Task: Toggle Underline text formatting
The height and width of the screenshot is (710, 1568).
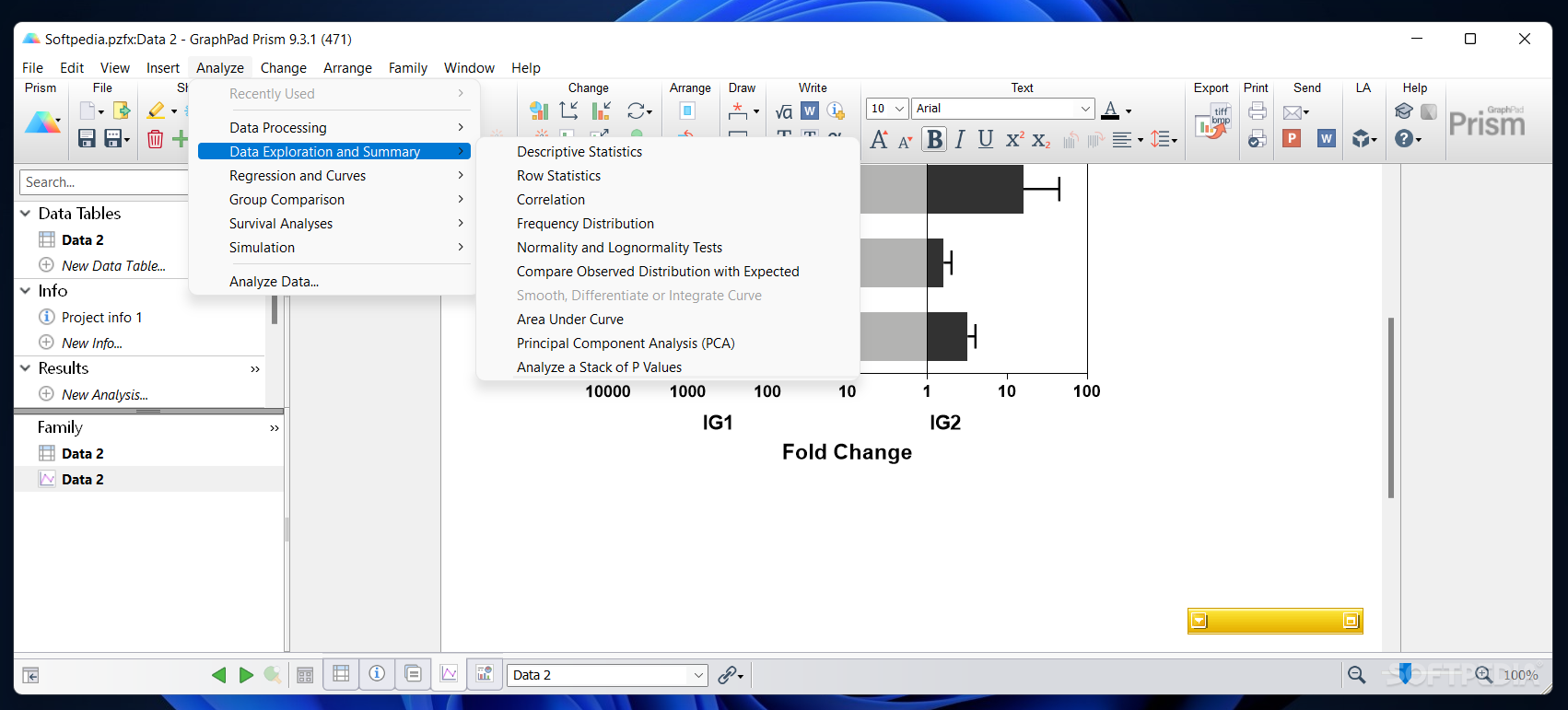Action: point(986,139)
